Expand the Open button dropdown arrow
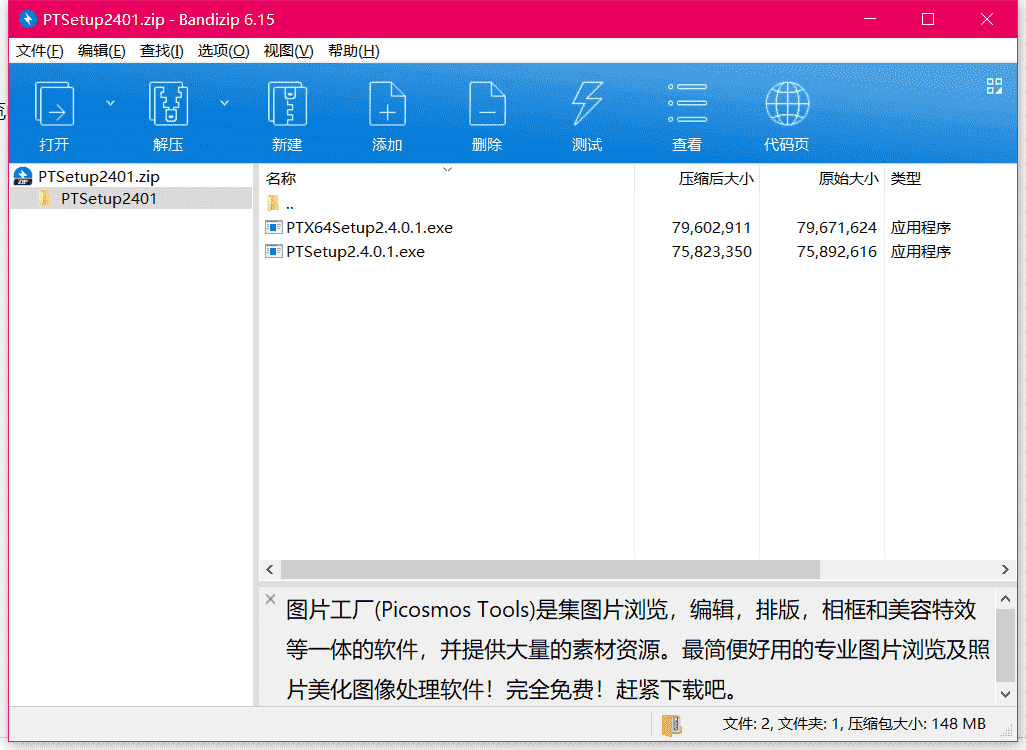This screenshot has width=1026, height=750. pos(111,103)
